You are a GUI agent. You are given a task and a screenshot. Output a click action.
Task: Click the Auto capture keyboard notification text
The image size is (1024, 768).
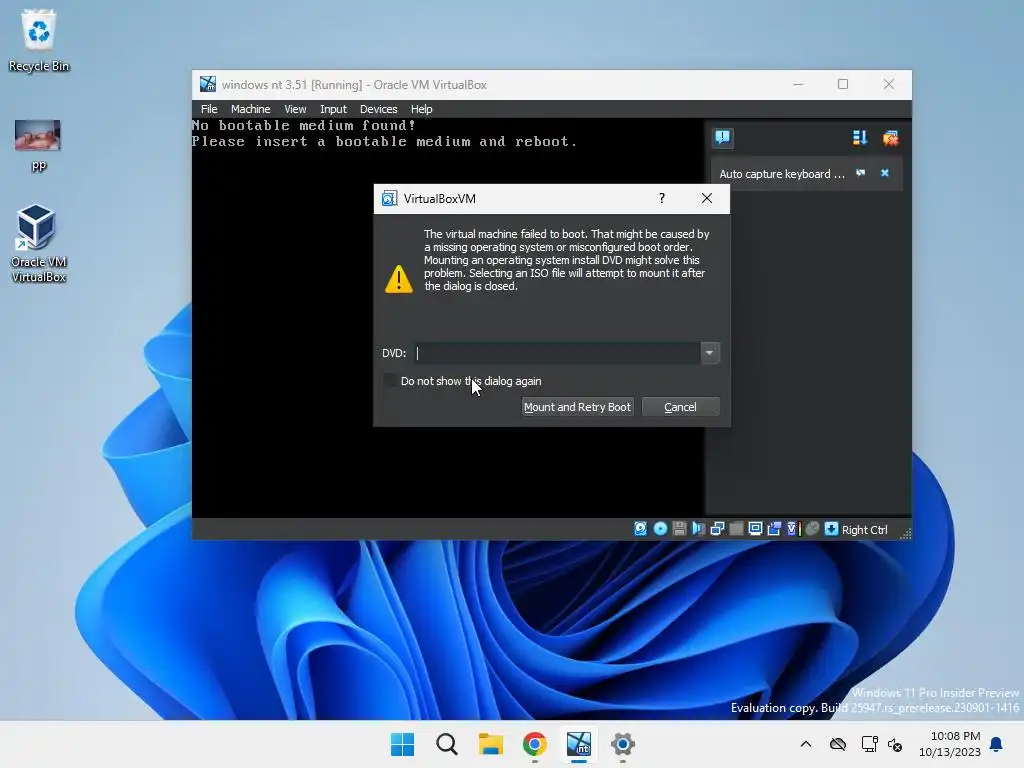(x=782, y=174)
